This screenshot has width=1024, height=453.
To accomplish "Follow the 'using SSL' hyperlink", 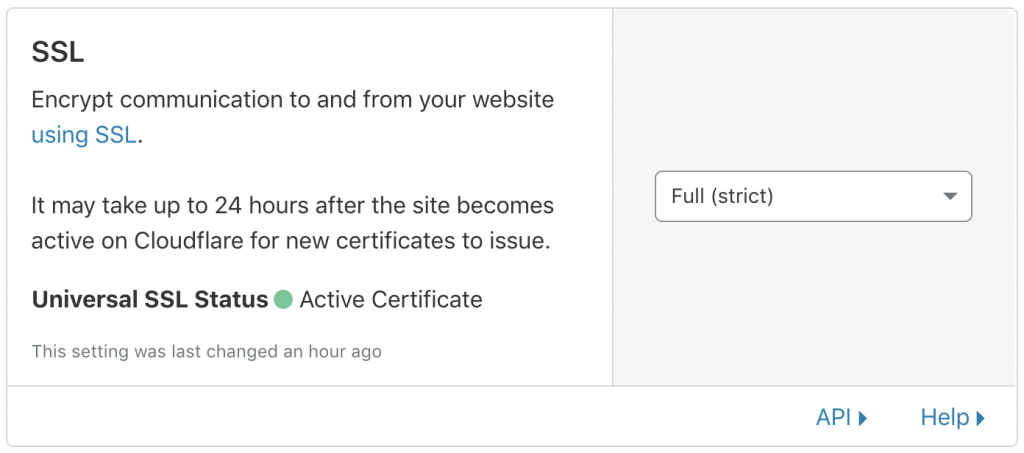I will 84,136.
